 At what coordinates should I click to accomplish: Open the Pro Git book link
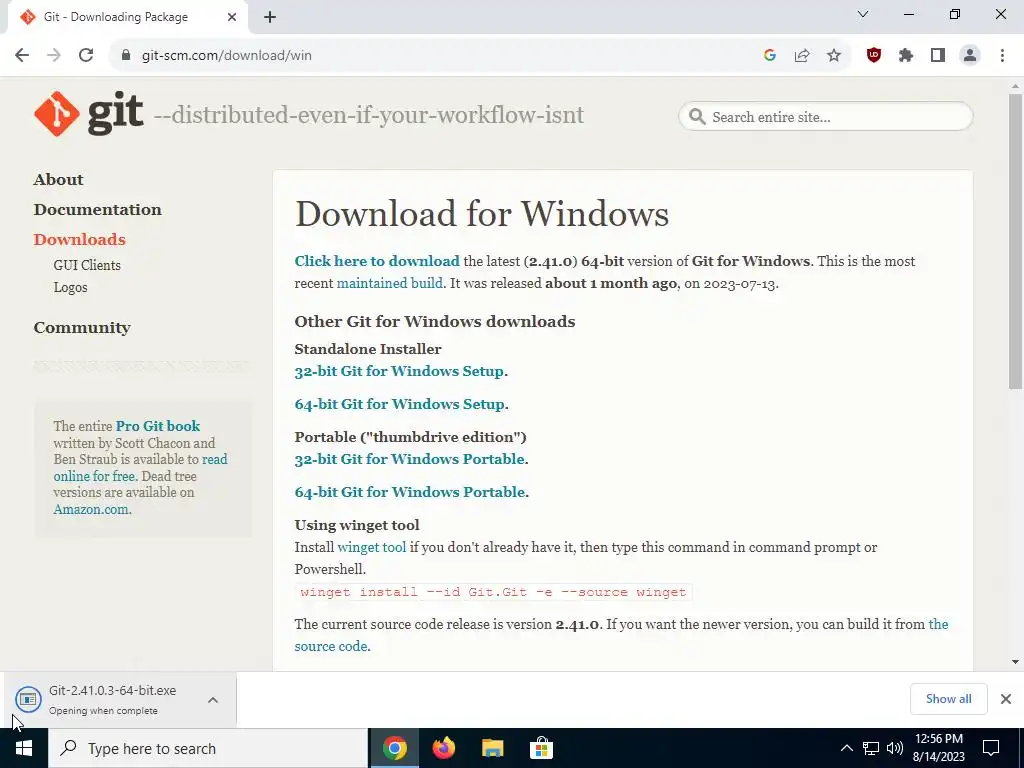158,426
